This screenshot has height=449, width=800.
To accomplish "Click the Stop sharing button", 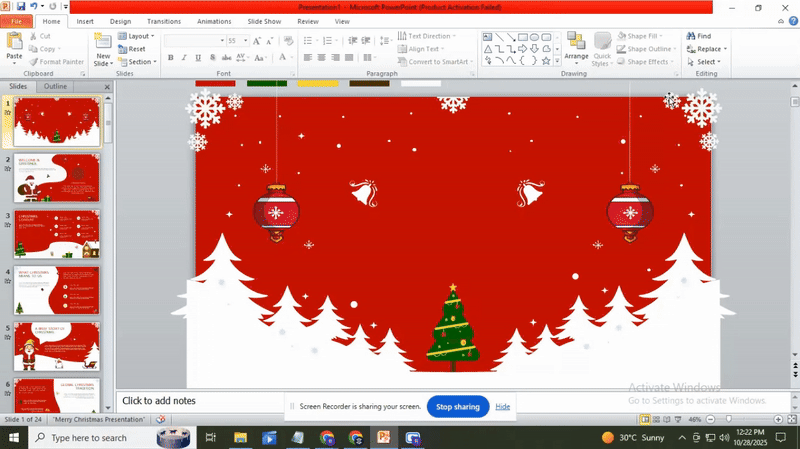I will tap(458, 407).
